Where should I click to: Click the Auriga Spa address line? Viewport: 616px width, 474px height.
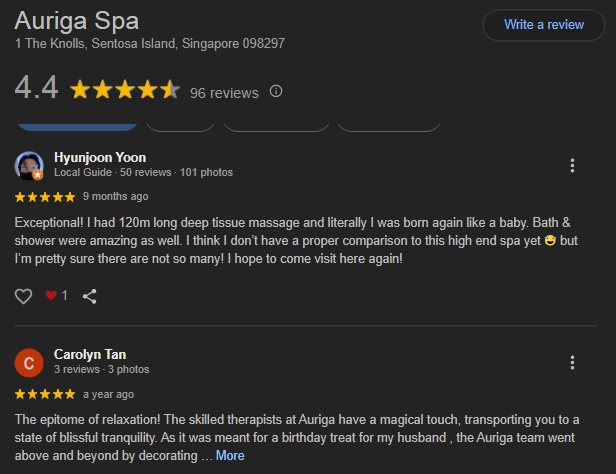150,44
